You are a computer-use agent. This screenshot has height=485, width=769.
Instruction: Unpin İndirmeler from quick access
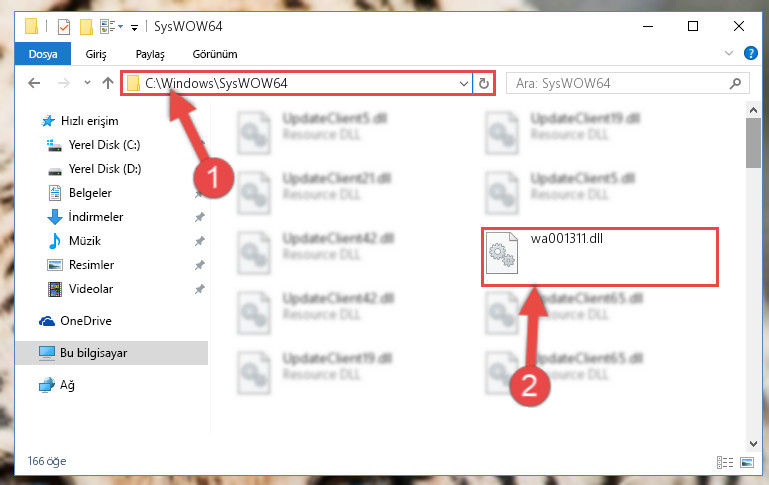click(x=200, y=217)
